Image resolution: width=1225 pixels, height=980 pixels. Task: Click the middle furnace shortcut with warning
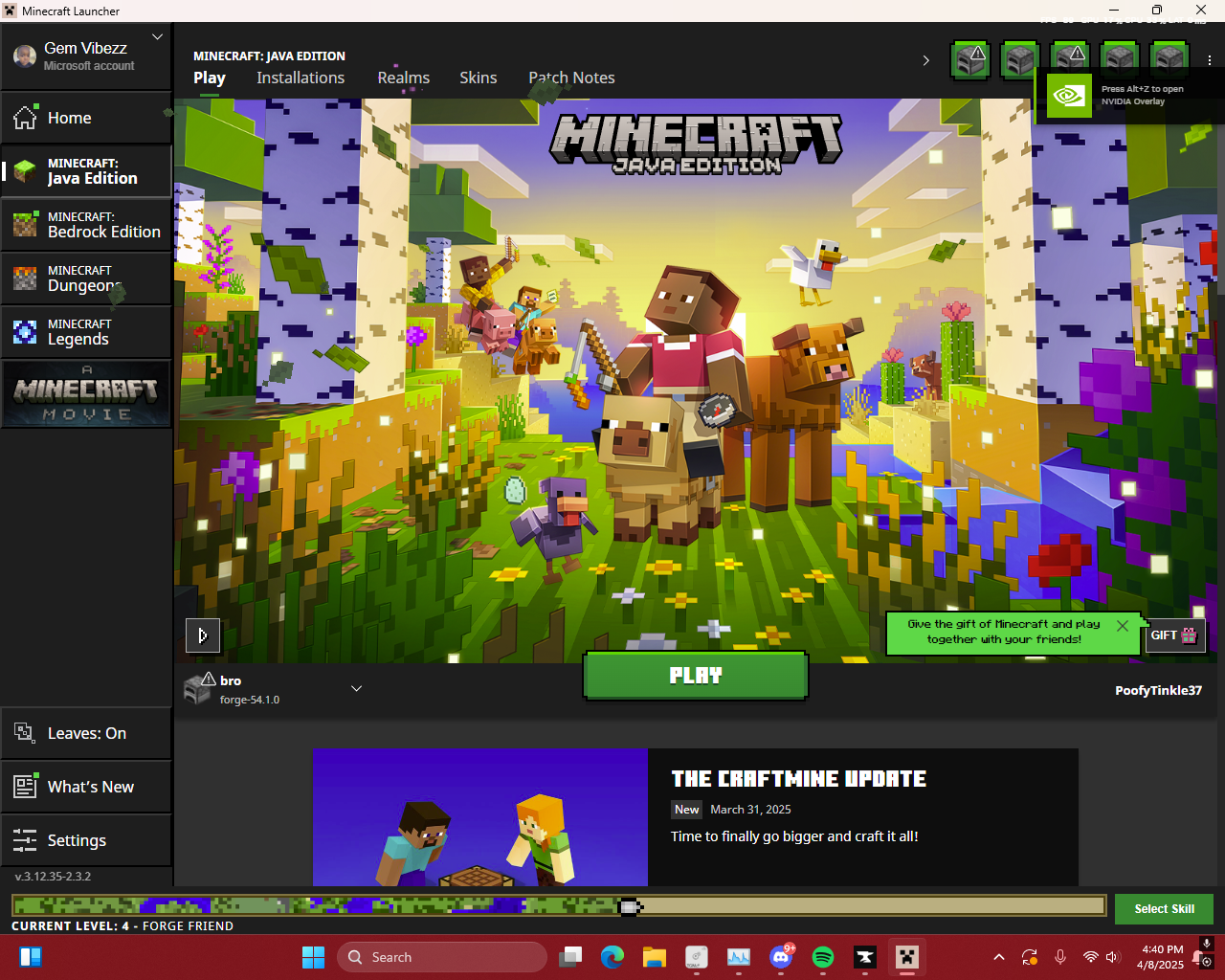[x=1070, y=60]
